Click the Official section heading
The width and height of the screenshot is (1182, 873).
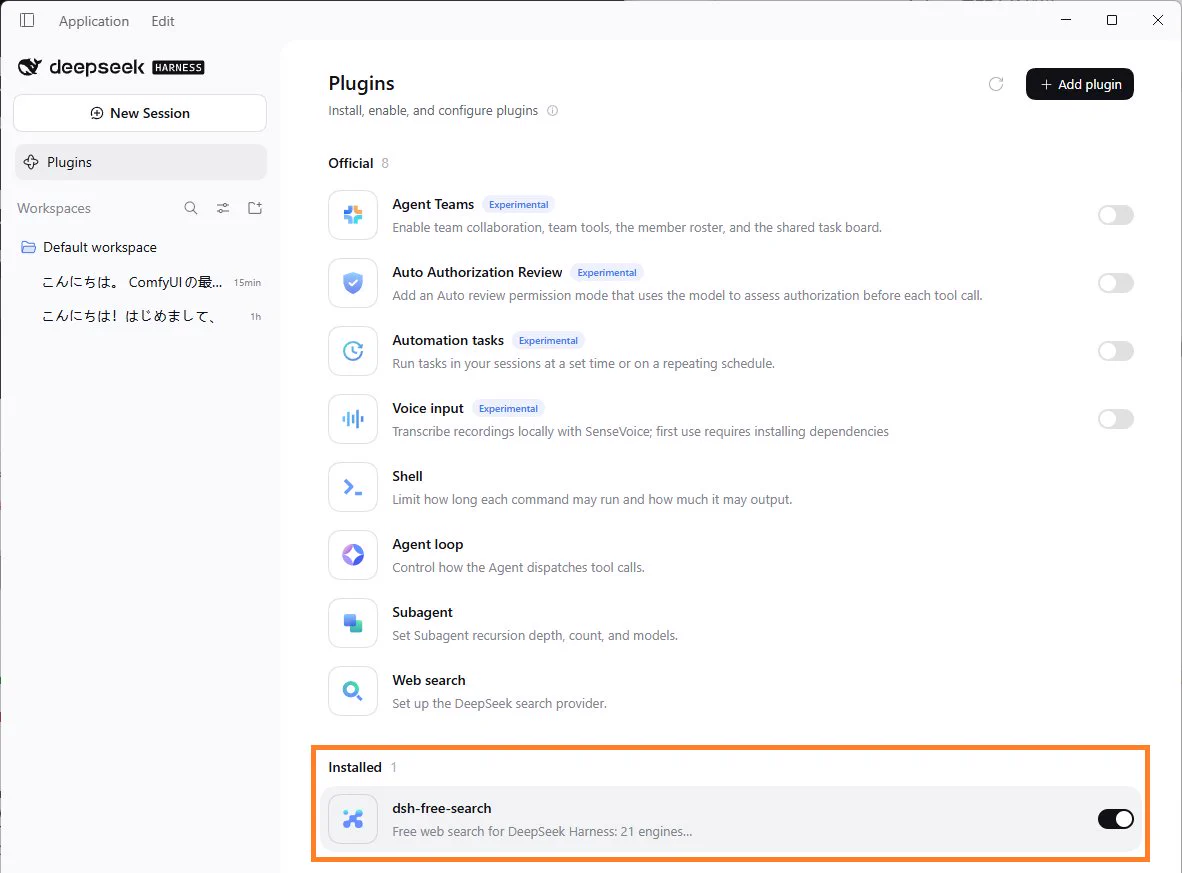click(351, 163)
